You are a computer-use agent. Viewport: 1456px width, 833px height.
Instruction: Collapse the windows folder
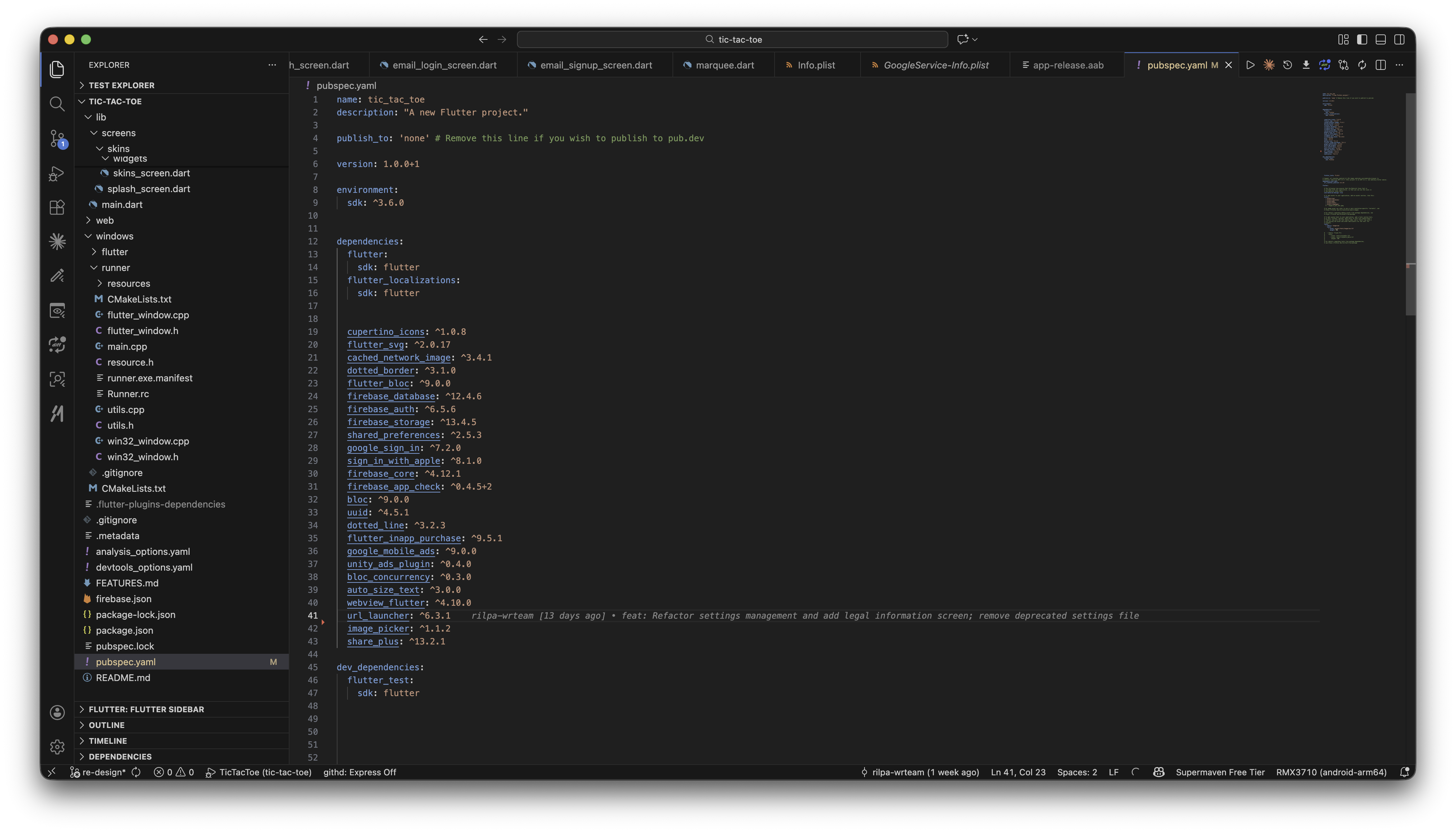coord(181,236)
